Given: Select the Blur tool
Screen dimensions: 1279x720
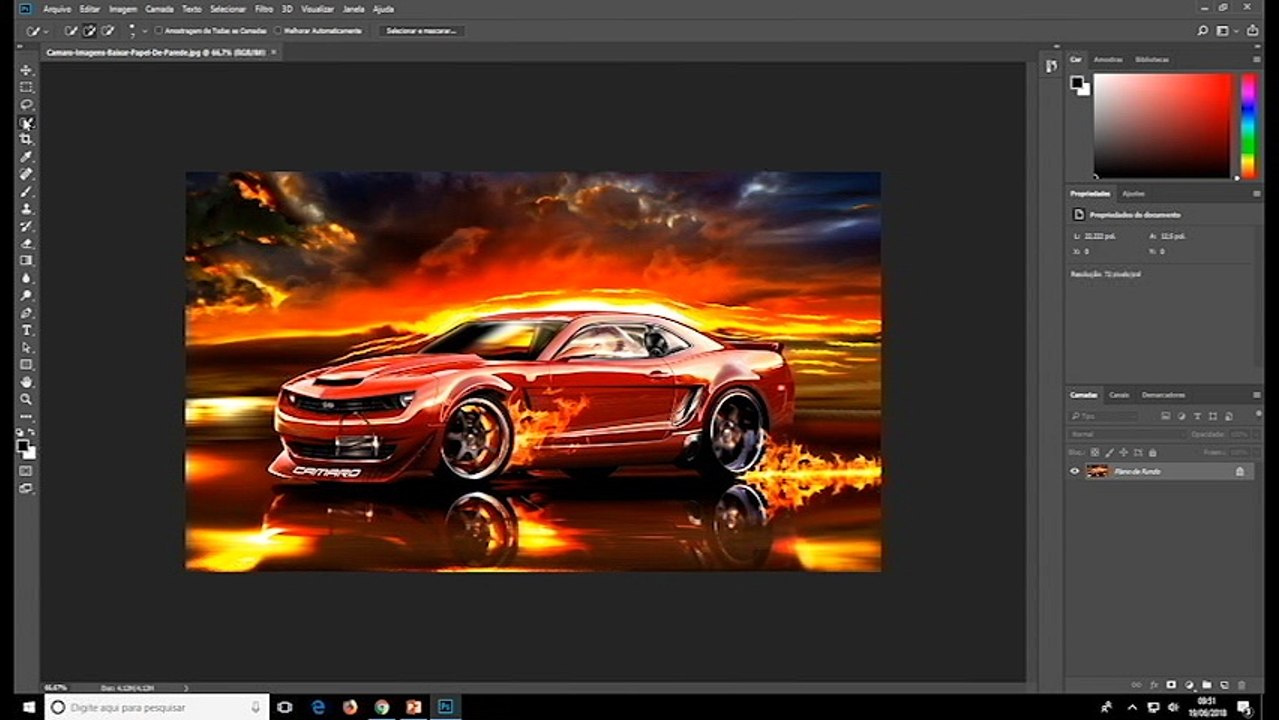Looking at the screenshot, I should pos(26,278).
